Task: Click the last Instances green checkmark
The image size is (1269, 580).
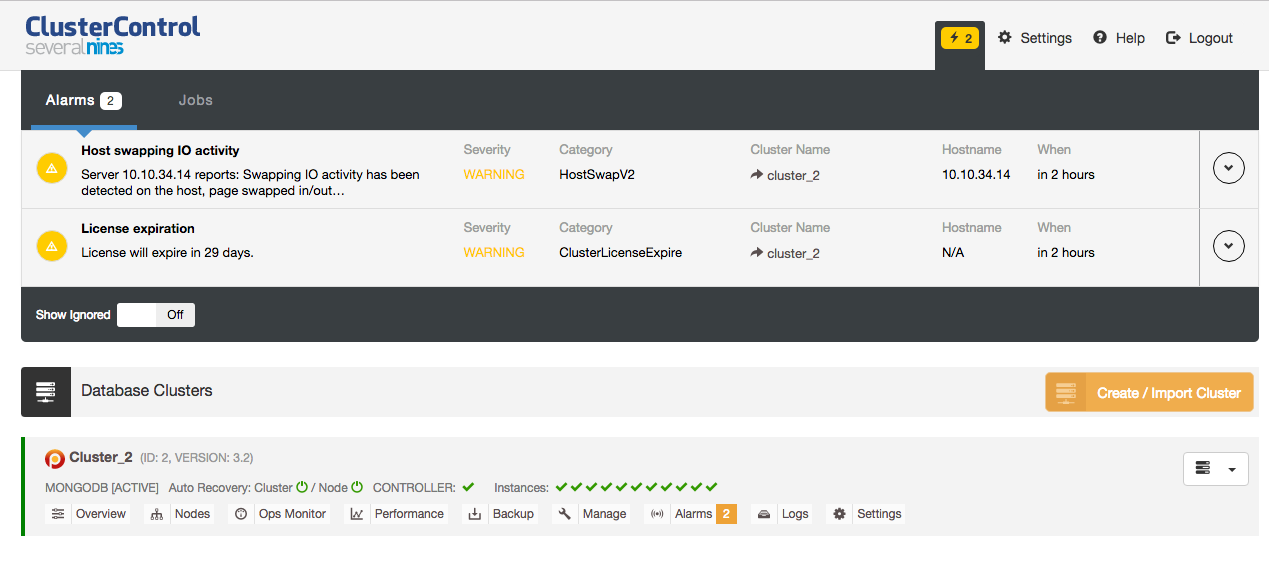Action: [x=712, y=487]
